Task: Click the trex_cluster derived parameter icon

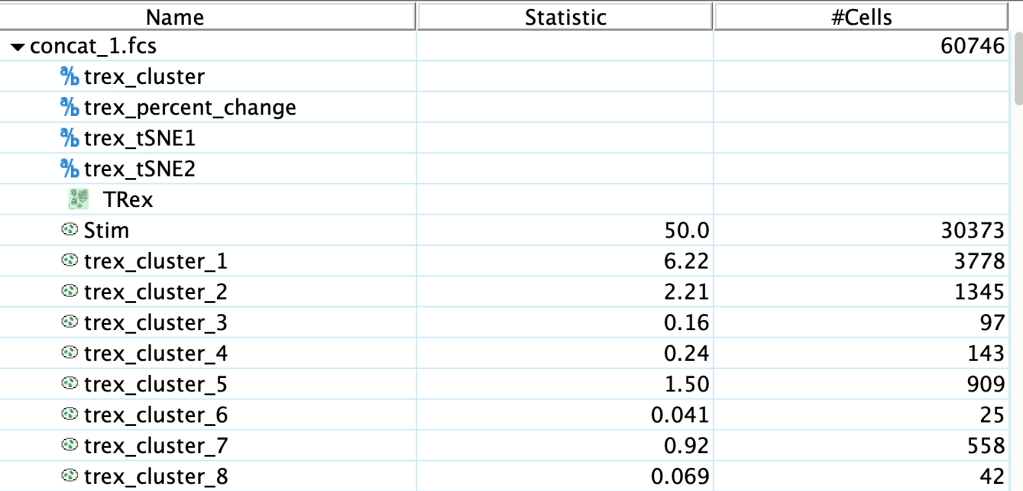Action: click(x=69, y=77)
